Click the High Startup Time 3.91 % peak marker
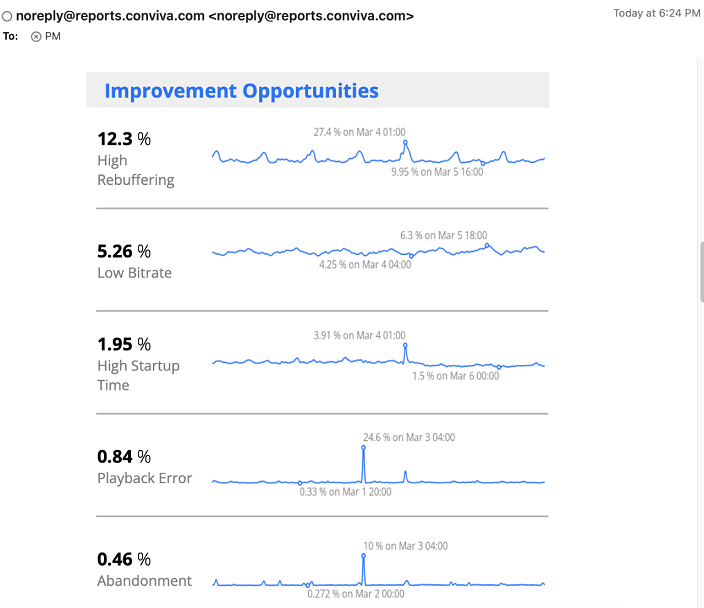 tap(405, 345)
